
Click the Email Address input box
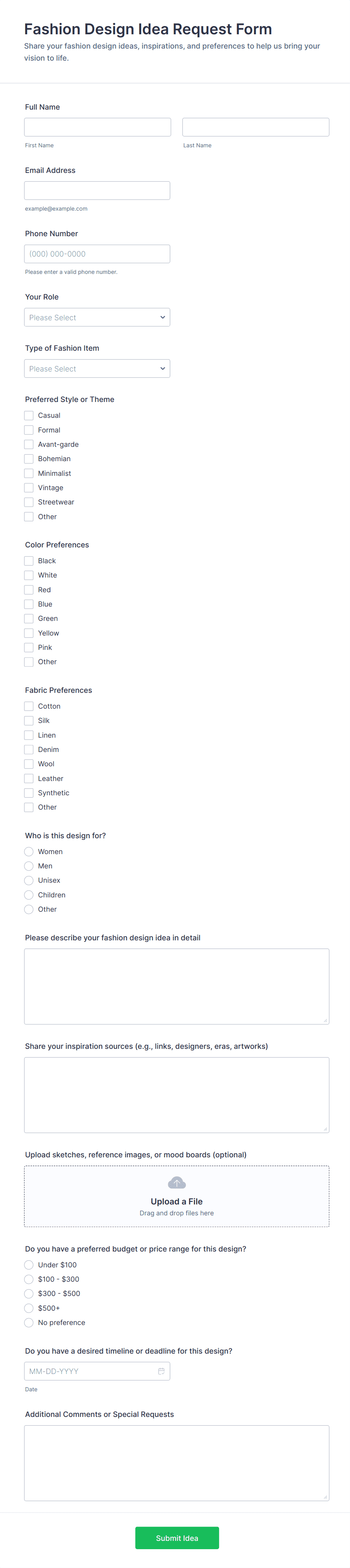tap(97, 191)
